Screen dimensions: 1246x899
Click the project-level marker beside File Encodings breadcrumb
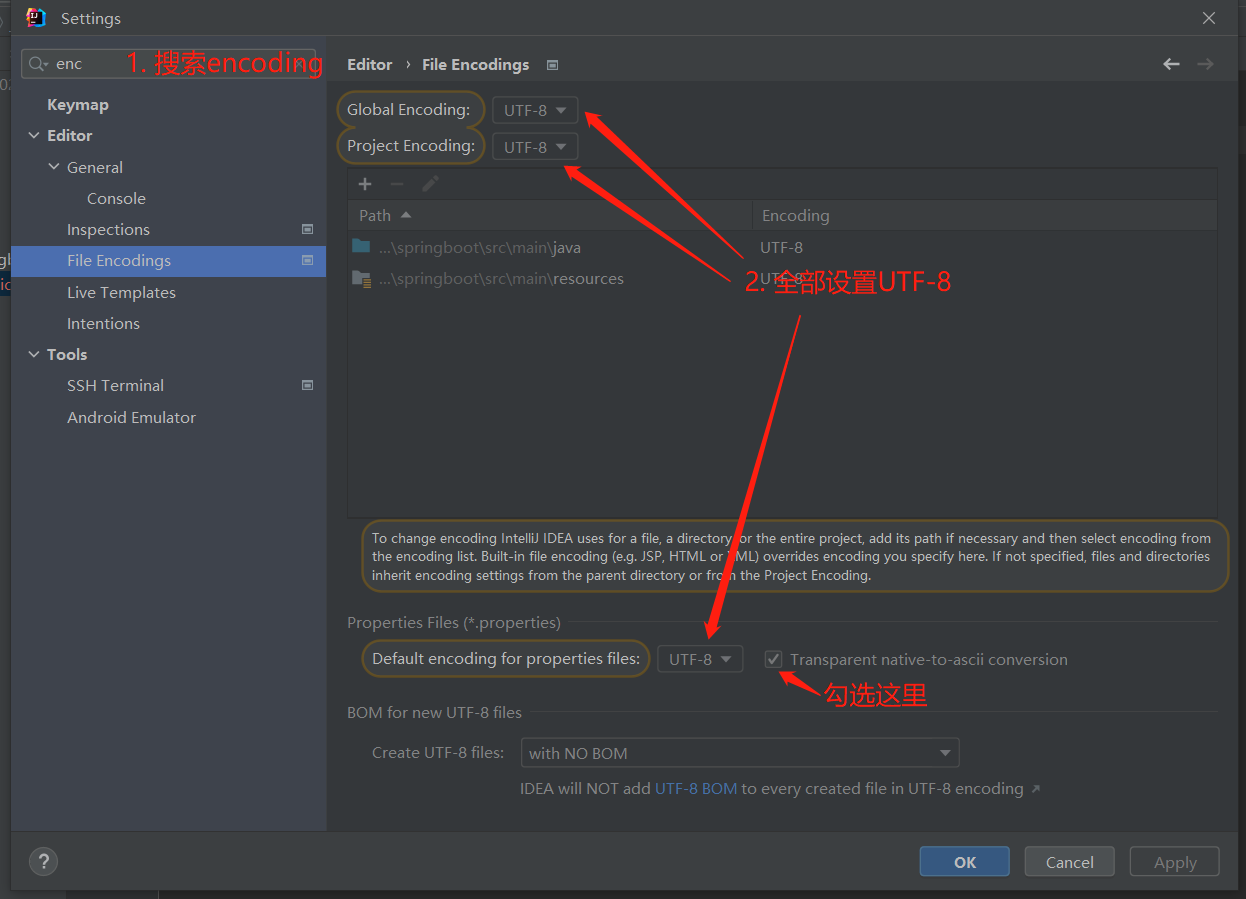[552, 65]
